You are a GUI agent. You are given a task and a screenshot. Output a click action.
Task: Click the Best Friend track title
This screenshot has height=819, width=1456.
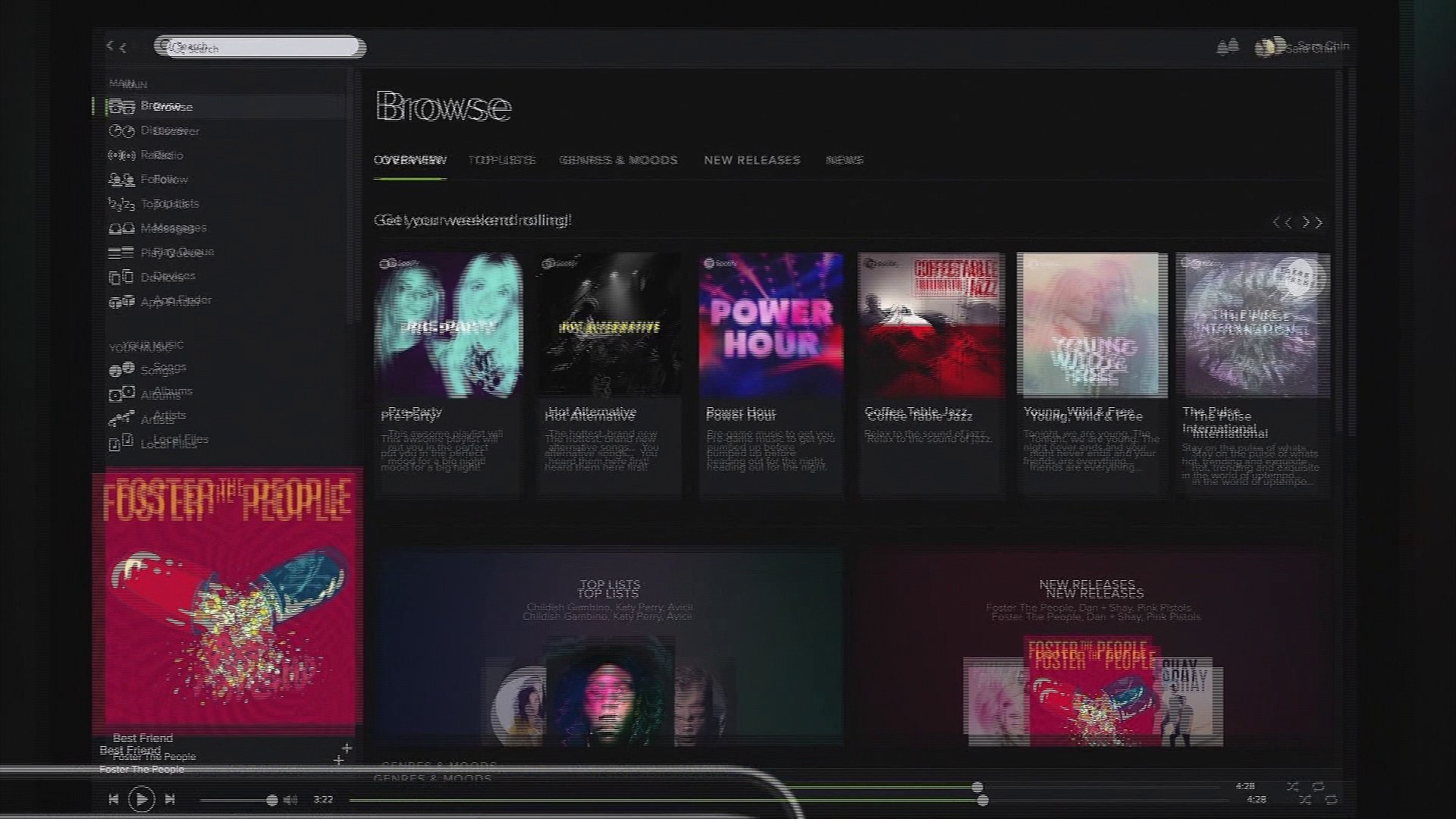(x=136, y=744)
